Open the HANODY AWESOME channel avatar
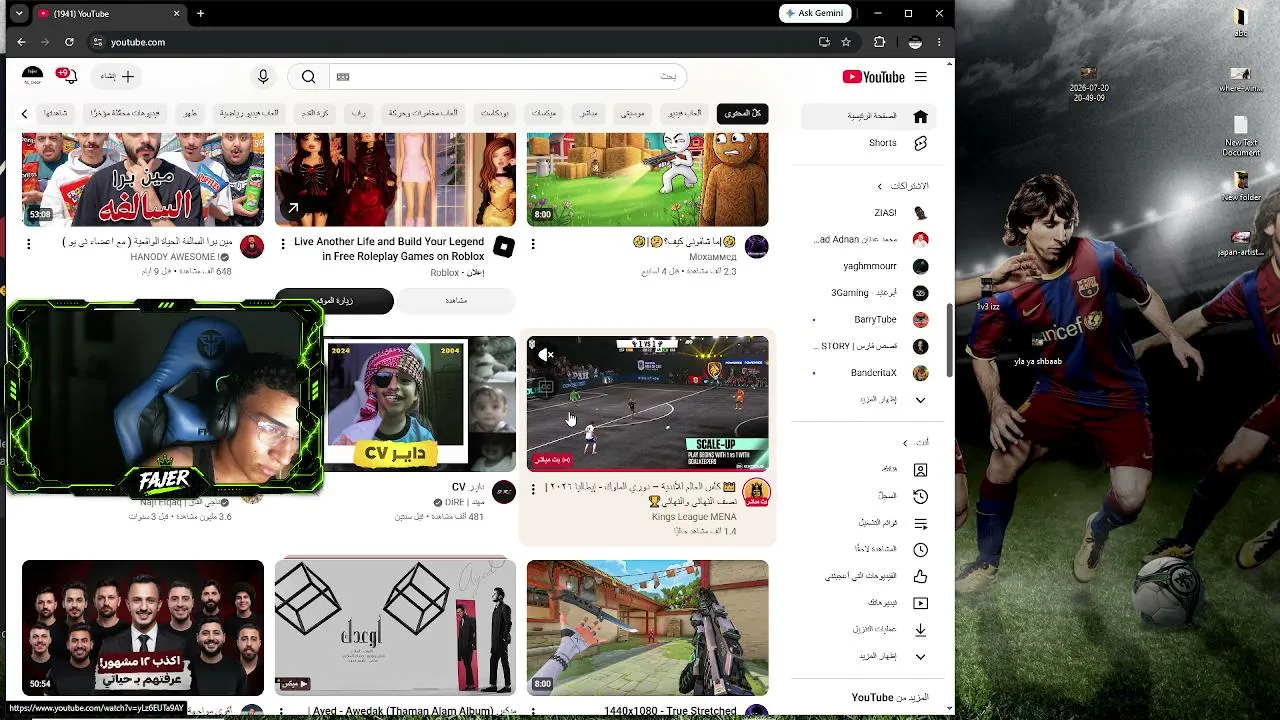1280x720 pixels. click(x=252, y=247)
